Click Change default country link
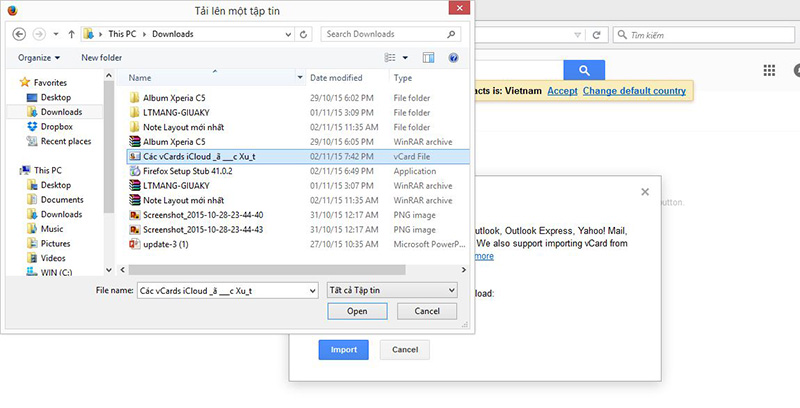This screenshot has height=408, width=800. [x=634, y=91]
